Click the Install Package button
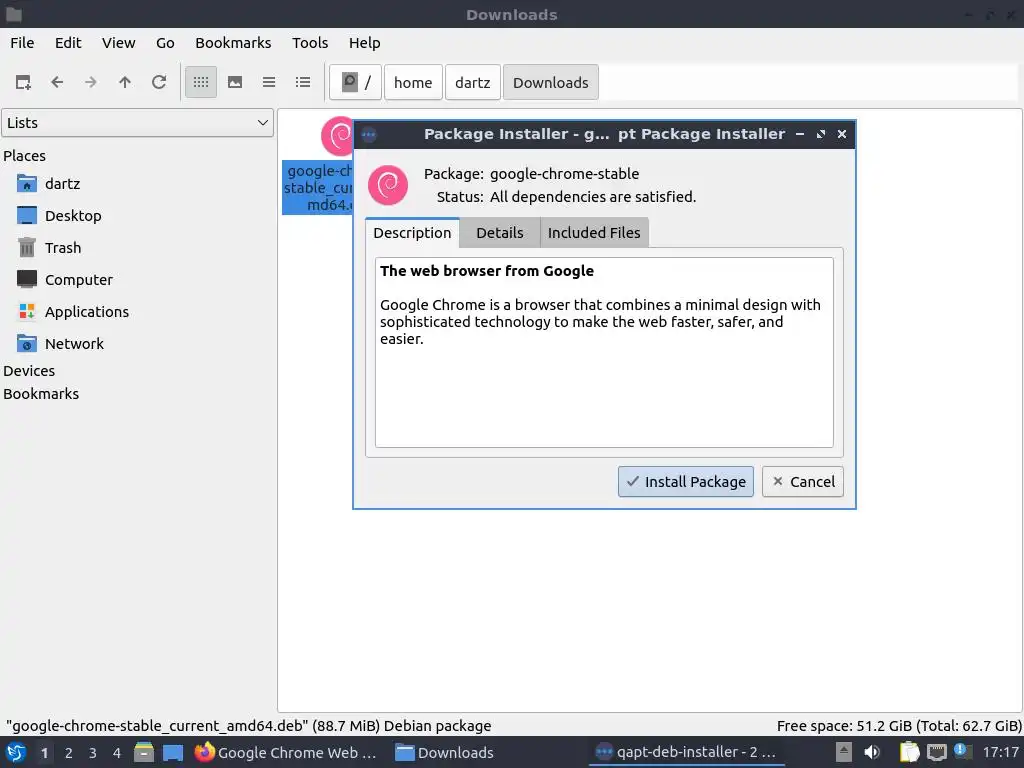The height and width of the screenshot is (768, 1024). pos(686,482)
